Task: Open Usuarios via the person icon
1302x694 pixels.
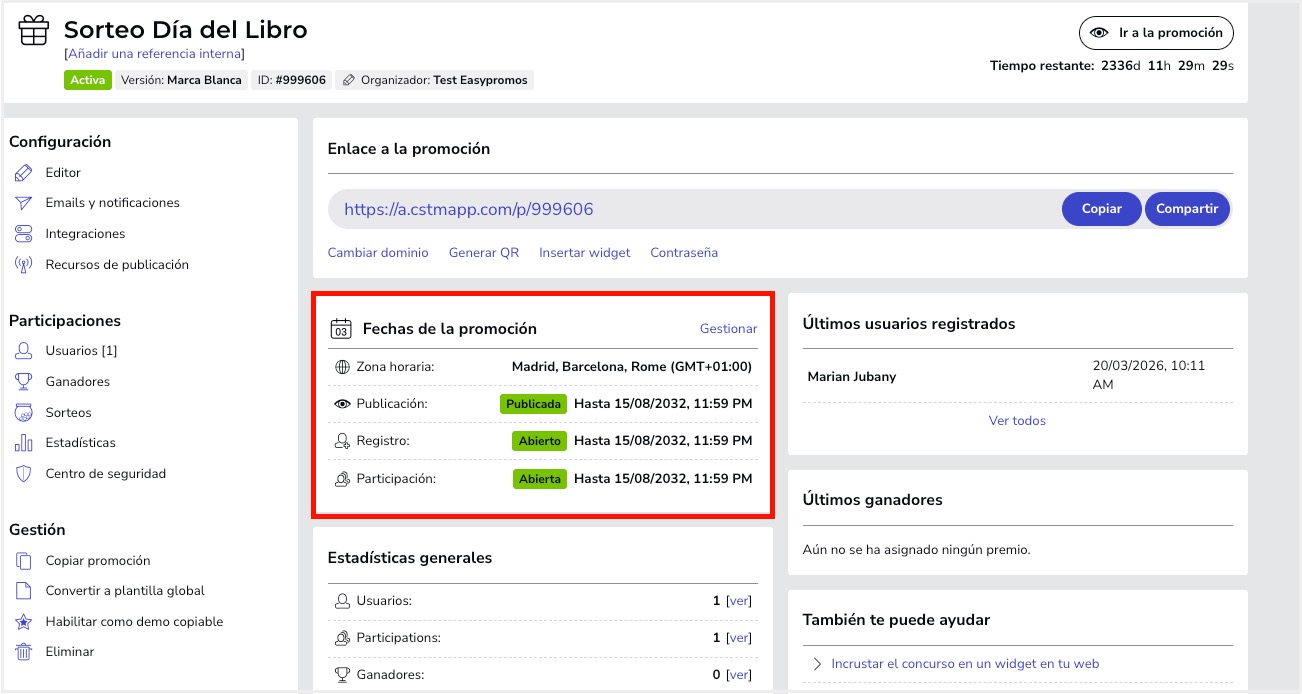Action: point(25,351)
